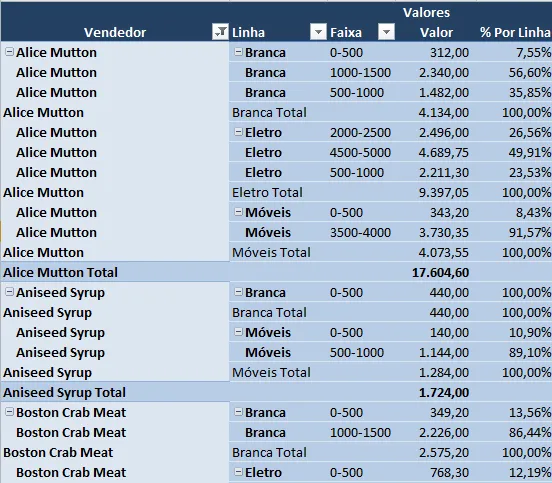
Task: Open the Faixa column filter dropdown
Action: (386, 32)
